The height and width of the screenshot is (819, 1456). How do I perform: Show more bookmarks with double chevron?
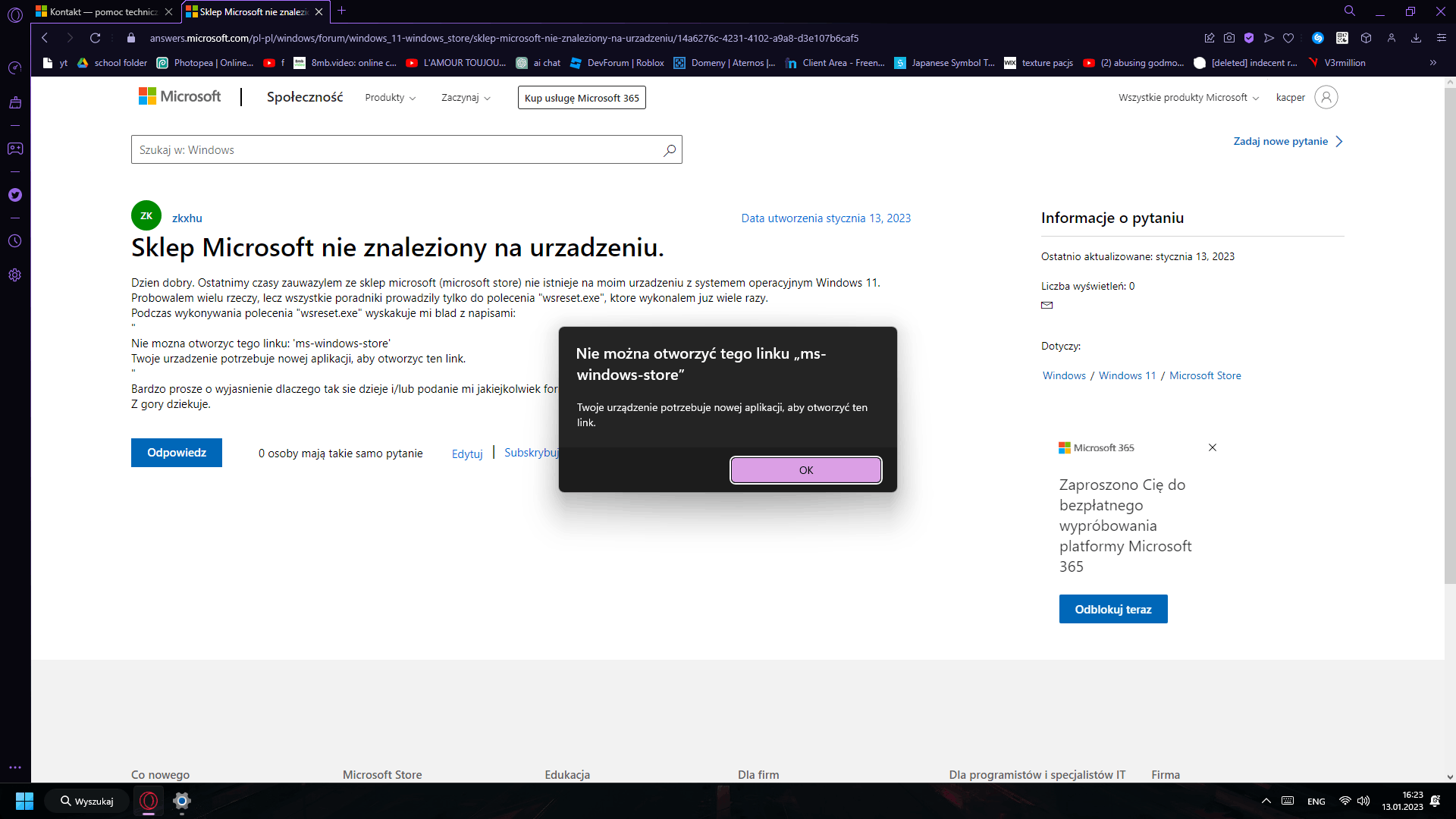pyautogui.click(x=1432, y=63)
